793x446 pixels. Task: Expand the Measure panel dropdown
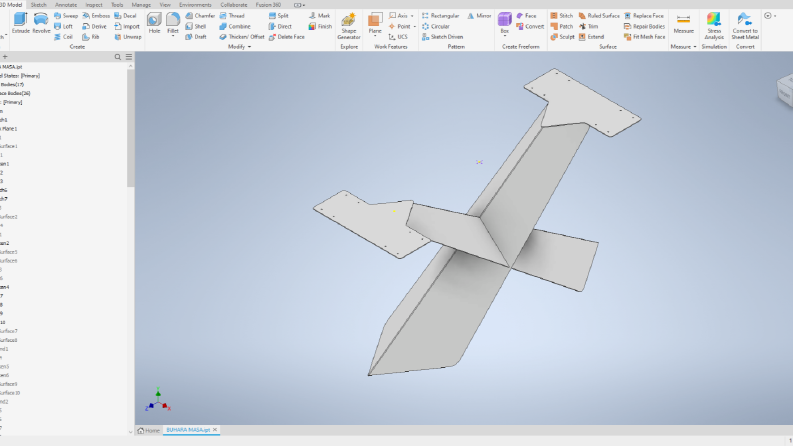695,47
